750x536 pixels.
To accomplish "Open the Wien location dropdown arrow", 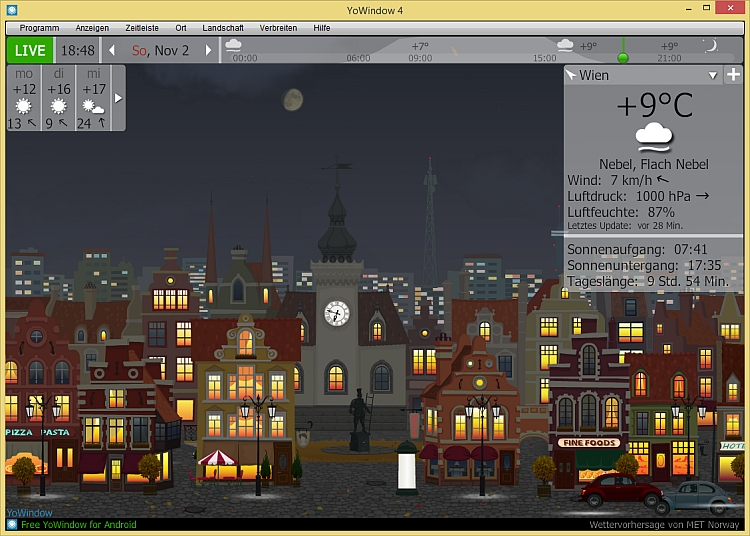I will pos(713,76).
